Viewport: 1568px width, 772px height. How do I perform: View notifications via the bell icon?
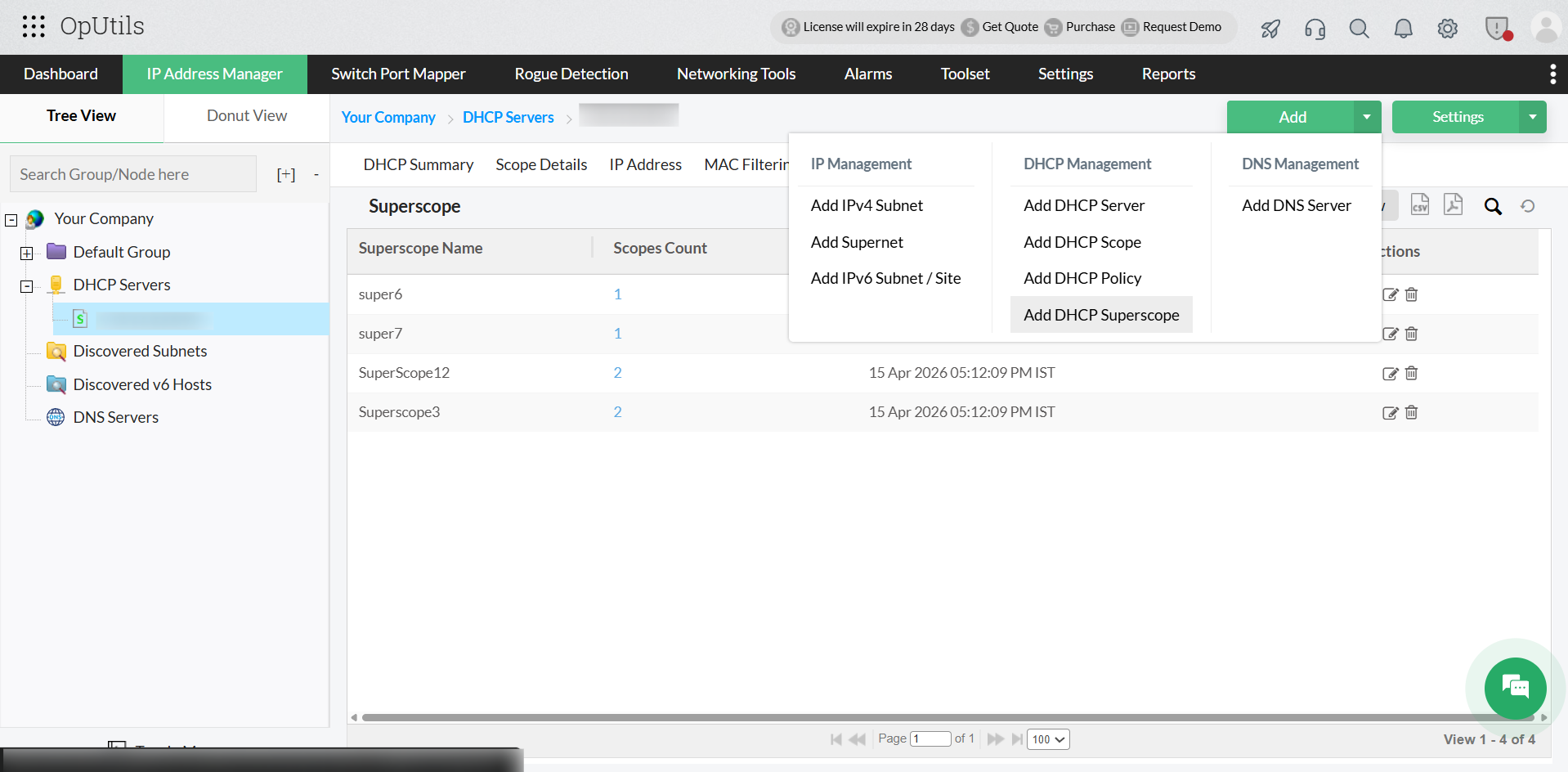click(1403, 28)
